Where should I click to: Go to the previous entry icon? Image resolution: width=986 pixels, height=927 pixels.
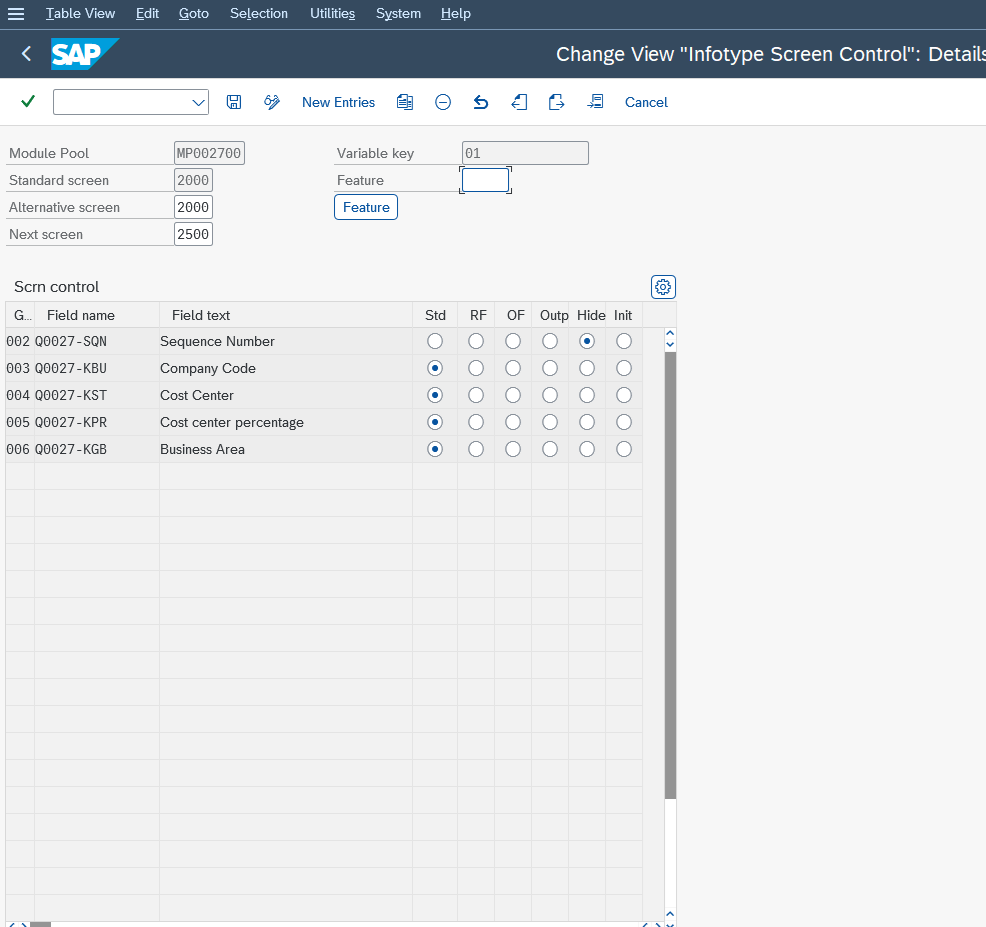coord(519,102)
